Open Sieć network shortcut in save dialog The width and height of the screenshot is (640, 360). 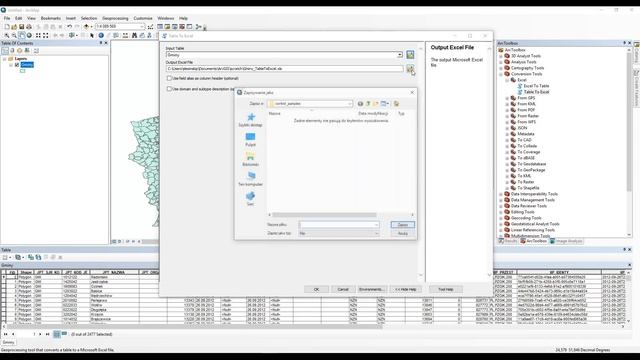[x=250, y=198]
